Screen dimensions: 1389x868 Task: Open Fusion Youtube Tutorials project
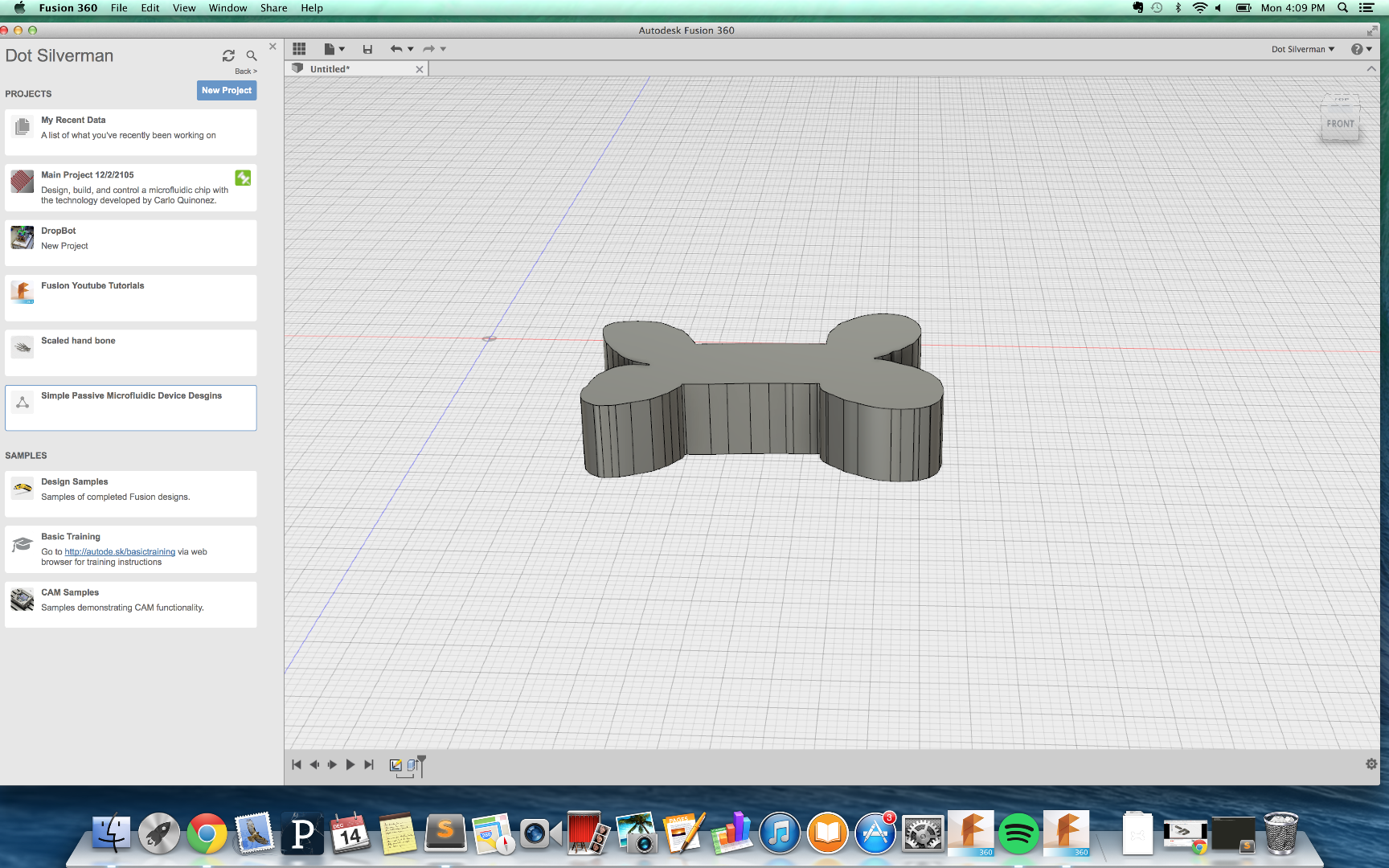[x=131, y=298]
